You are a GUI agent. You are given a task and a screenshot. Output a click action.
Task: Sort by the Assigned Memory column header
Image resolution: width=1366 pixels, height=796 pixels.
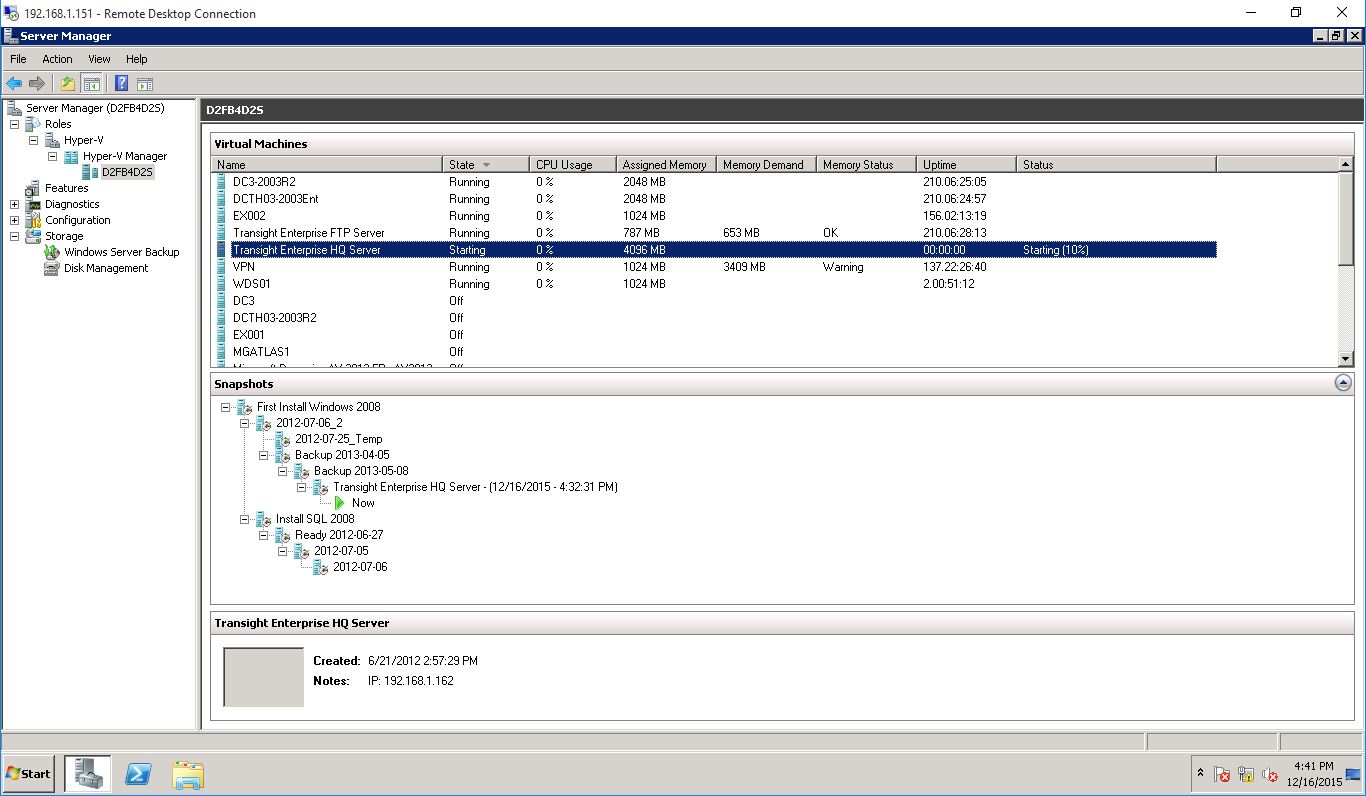click(x=666, y=164)
